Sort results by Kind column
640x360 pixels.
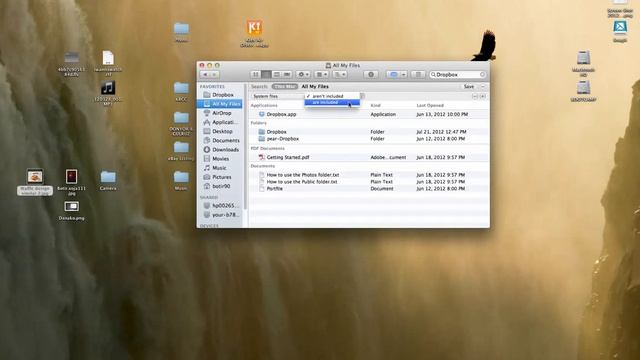tap(376, 105)
